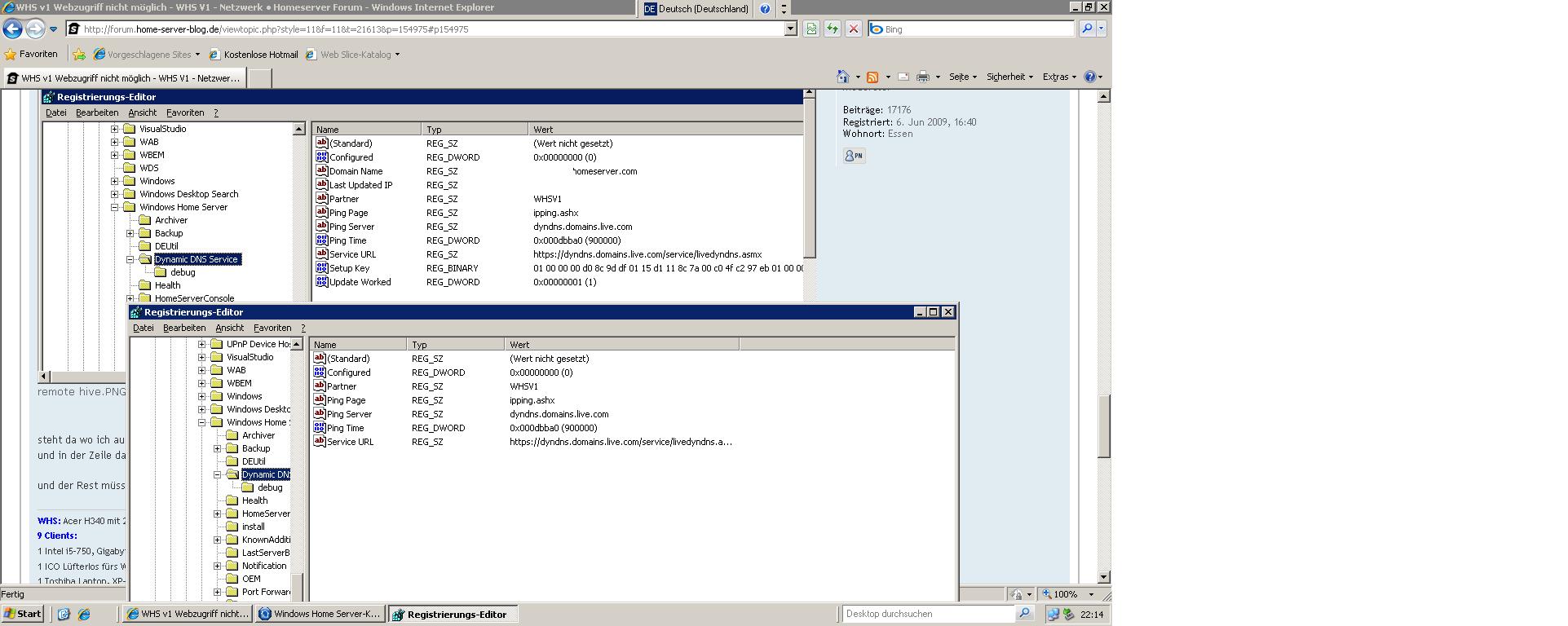
Task: Click the Refresh page icon
Action: [832, 29]
